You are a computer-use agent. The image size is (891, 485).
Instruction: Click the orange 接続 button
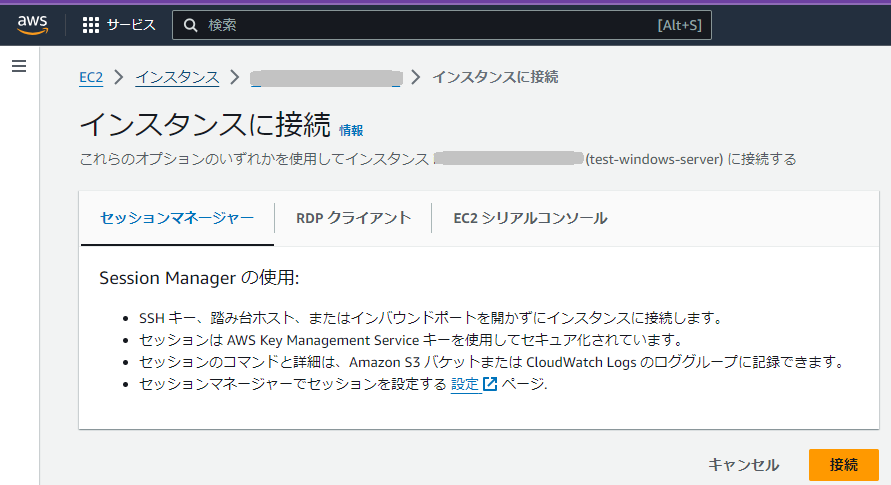pos(844,465)
